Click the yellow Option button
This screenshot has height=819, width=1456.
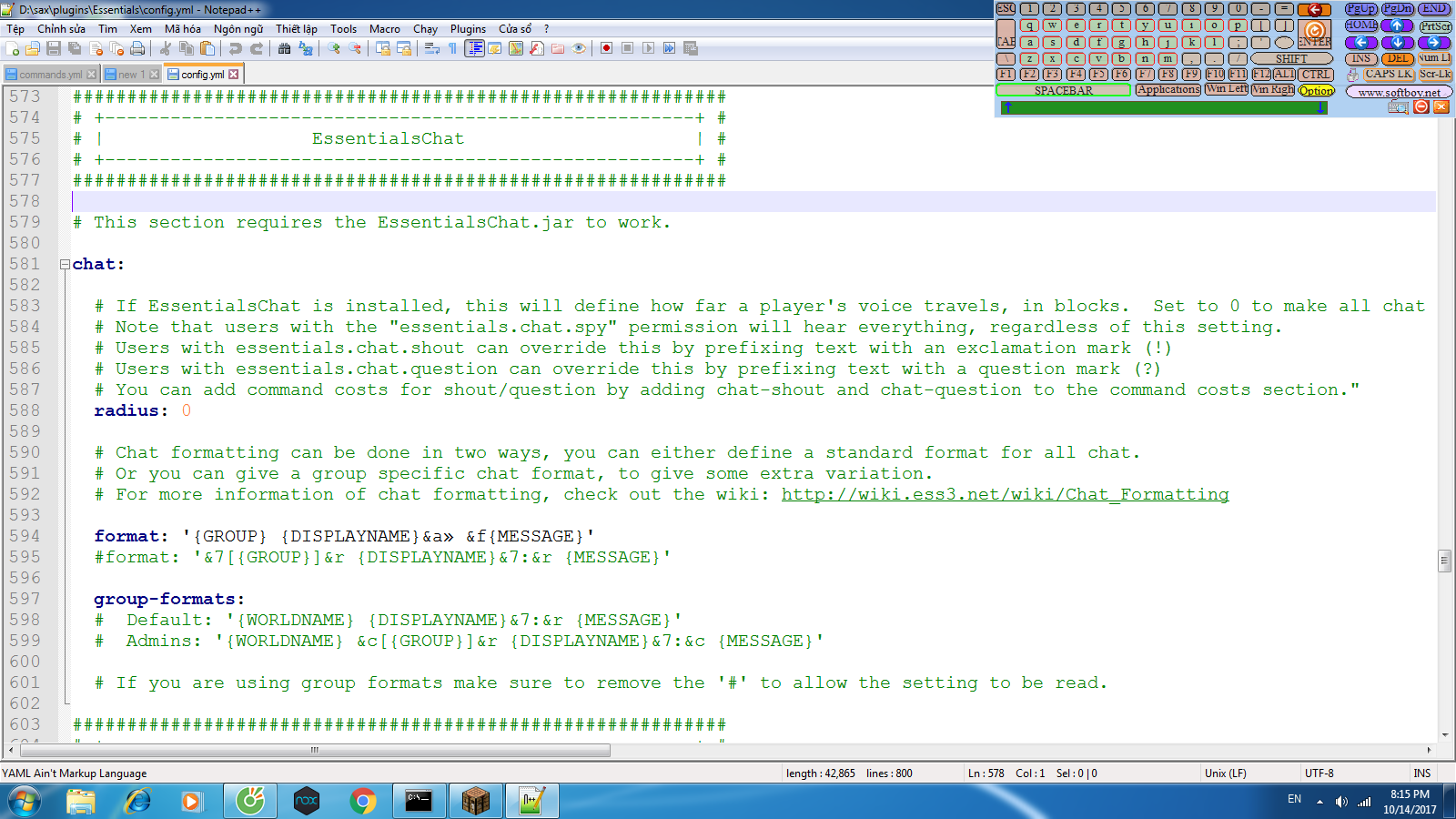coord(1316,90)
